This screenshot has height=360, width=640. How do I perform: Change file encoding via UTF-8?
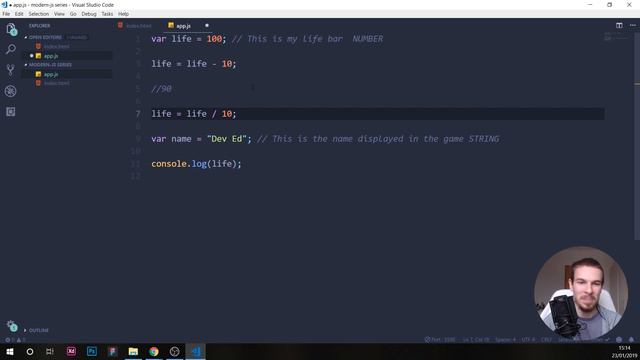528,340
